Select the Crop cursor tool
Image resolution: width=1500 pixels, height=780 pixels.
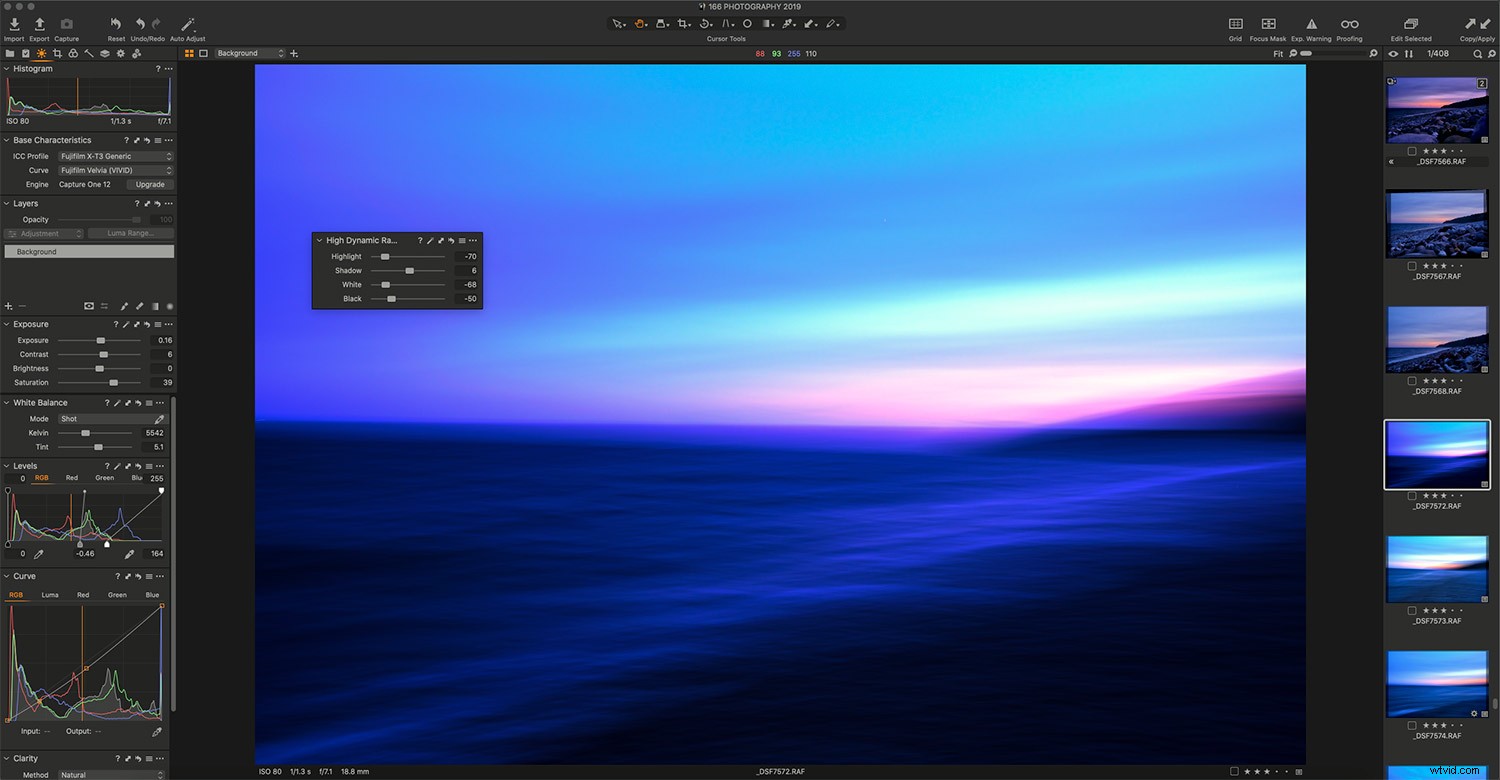tap(684, 23)
